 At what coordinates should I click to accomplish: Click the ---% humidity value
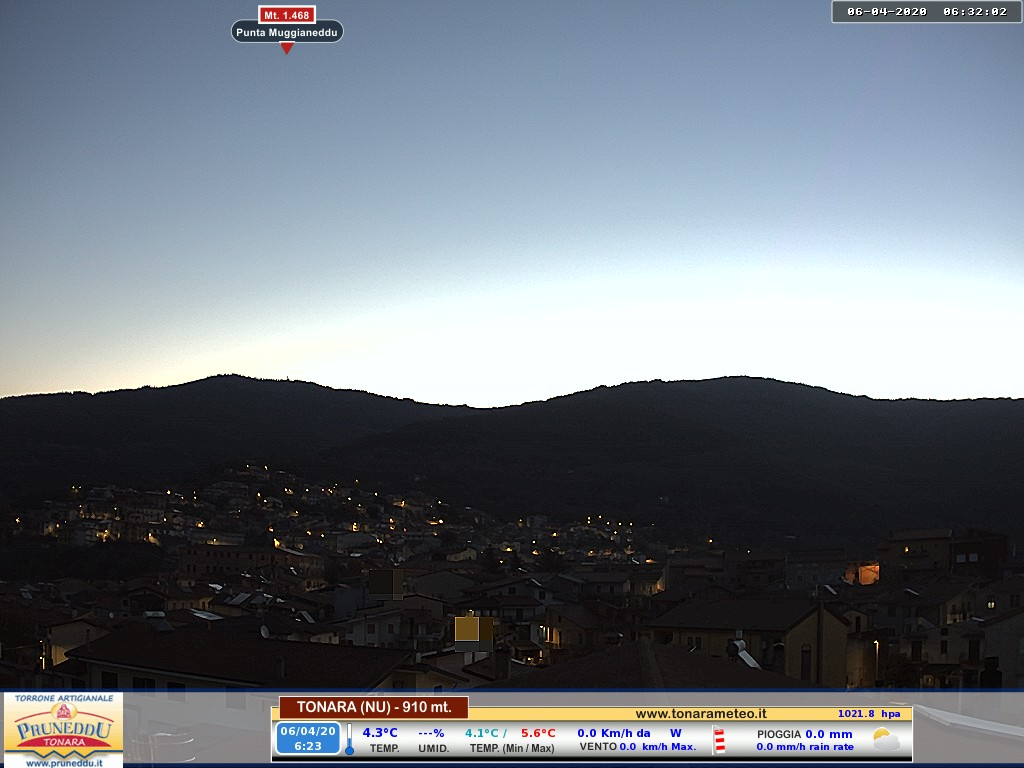coord(431,733)
